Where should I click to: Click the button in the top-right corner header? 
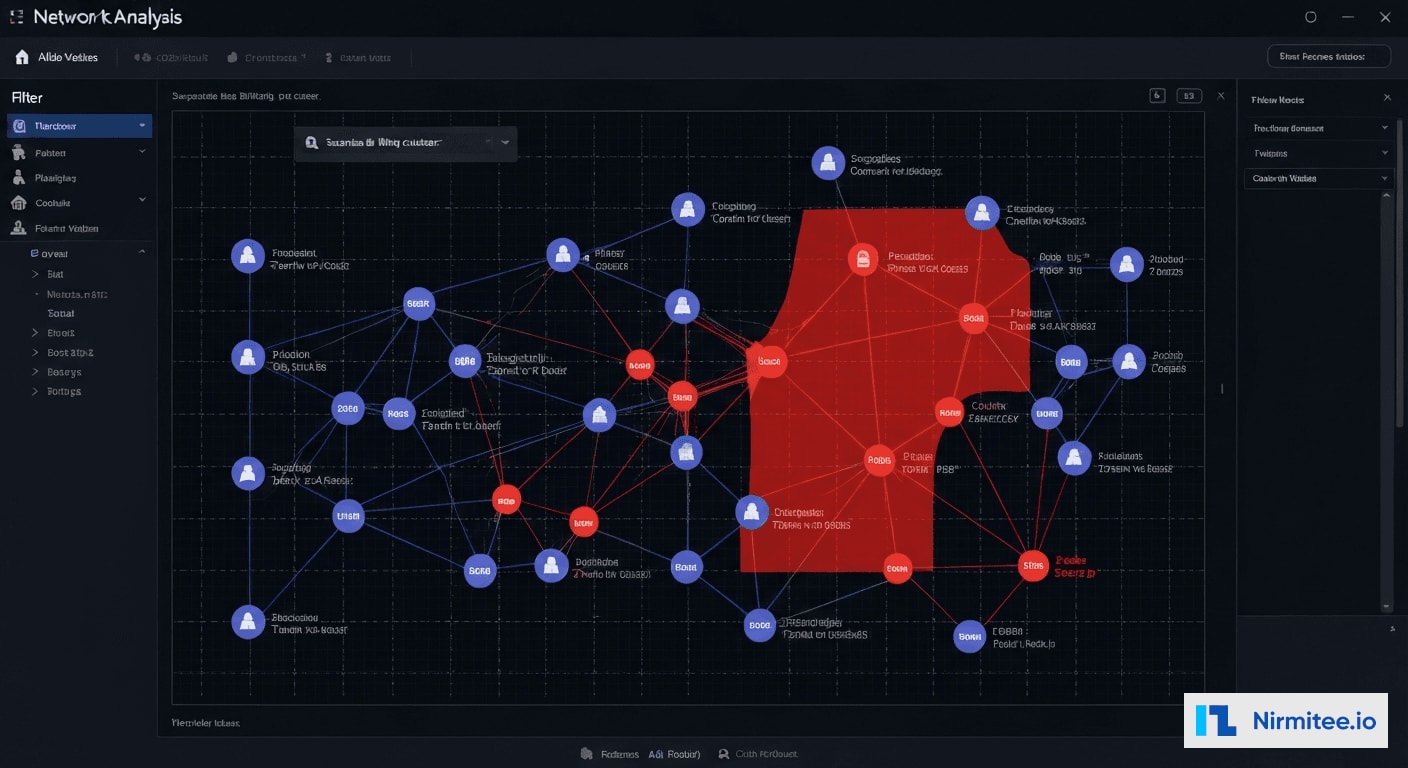coord(1328,56)
